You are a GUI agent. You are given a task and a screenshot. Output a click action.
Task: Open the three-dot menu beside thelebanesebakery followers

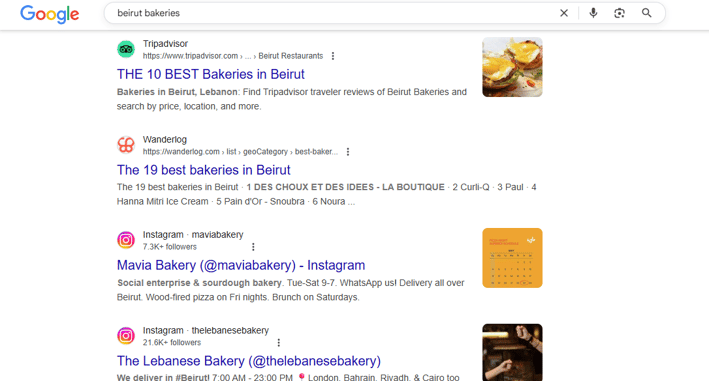tap(279, 343)
